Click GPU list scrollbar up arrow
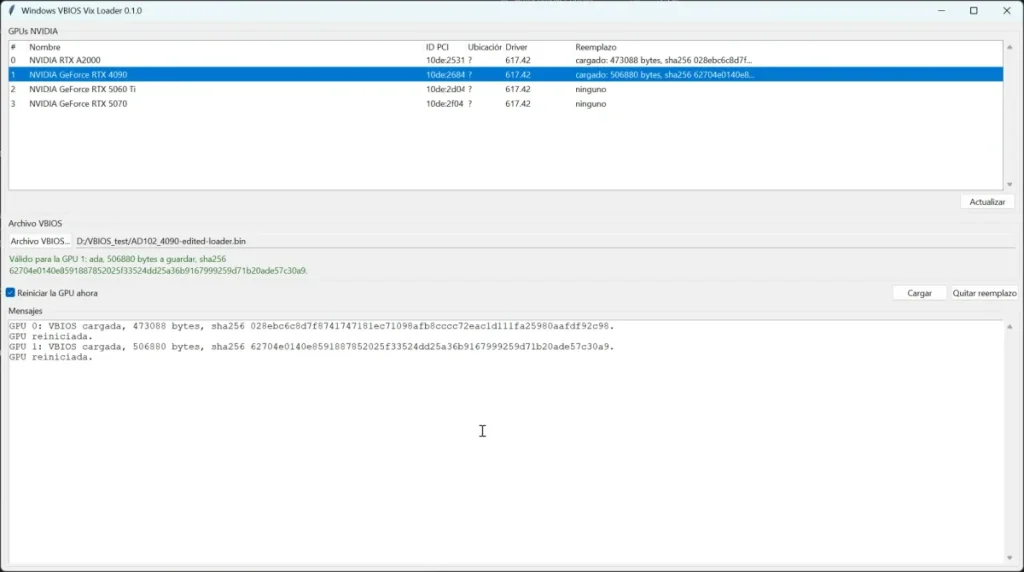Screen dimensions: 1024x572 click(x=1010, y=47)
